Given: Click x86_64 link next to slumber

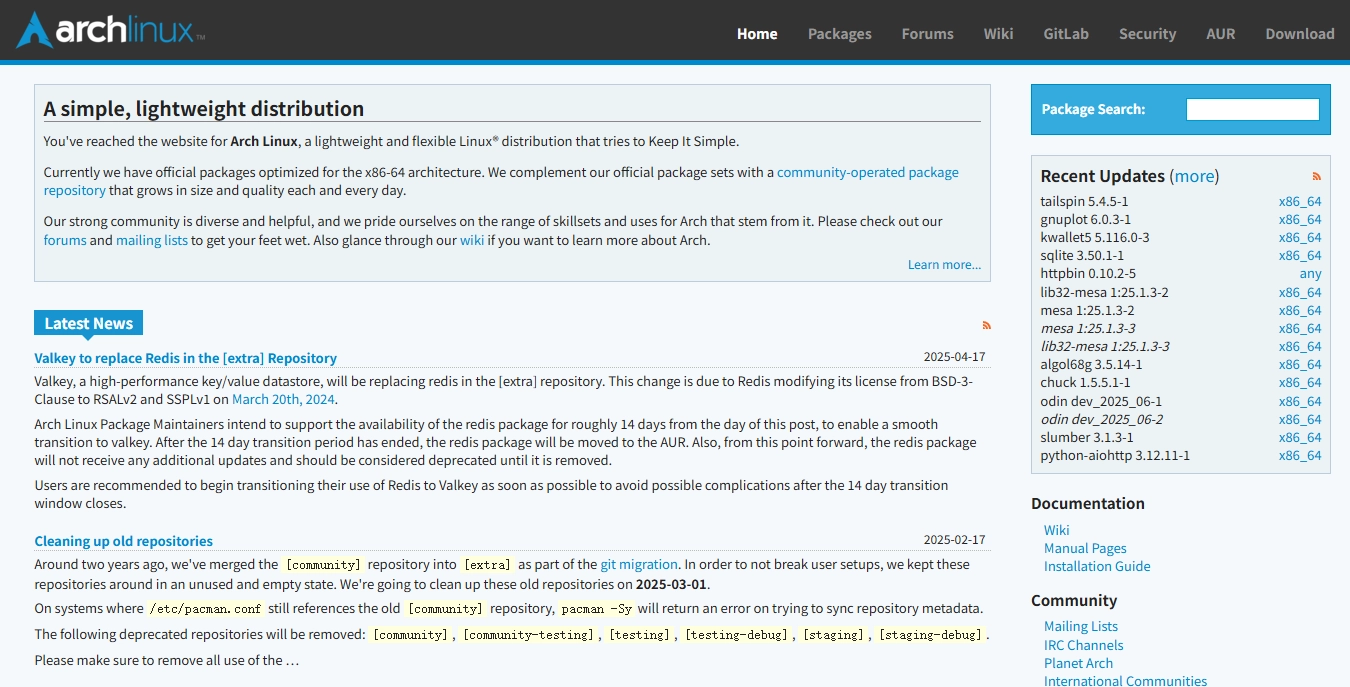Looking at the screenshot, I should pyautogui.click(x=1300, y=437).
